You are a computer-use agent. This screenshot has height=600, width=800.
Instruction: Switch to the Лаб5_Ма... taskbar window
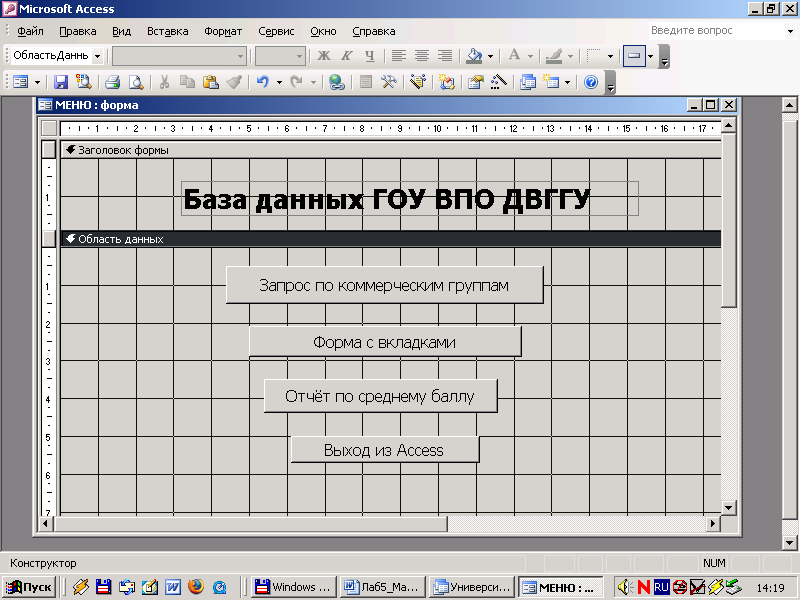coord(383,587)
